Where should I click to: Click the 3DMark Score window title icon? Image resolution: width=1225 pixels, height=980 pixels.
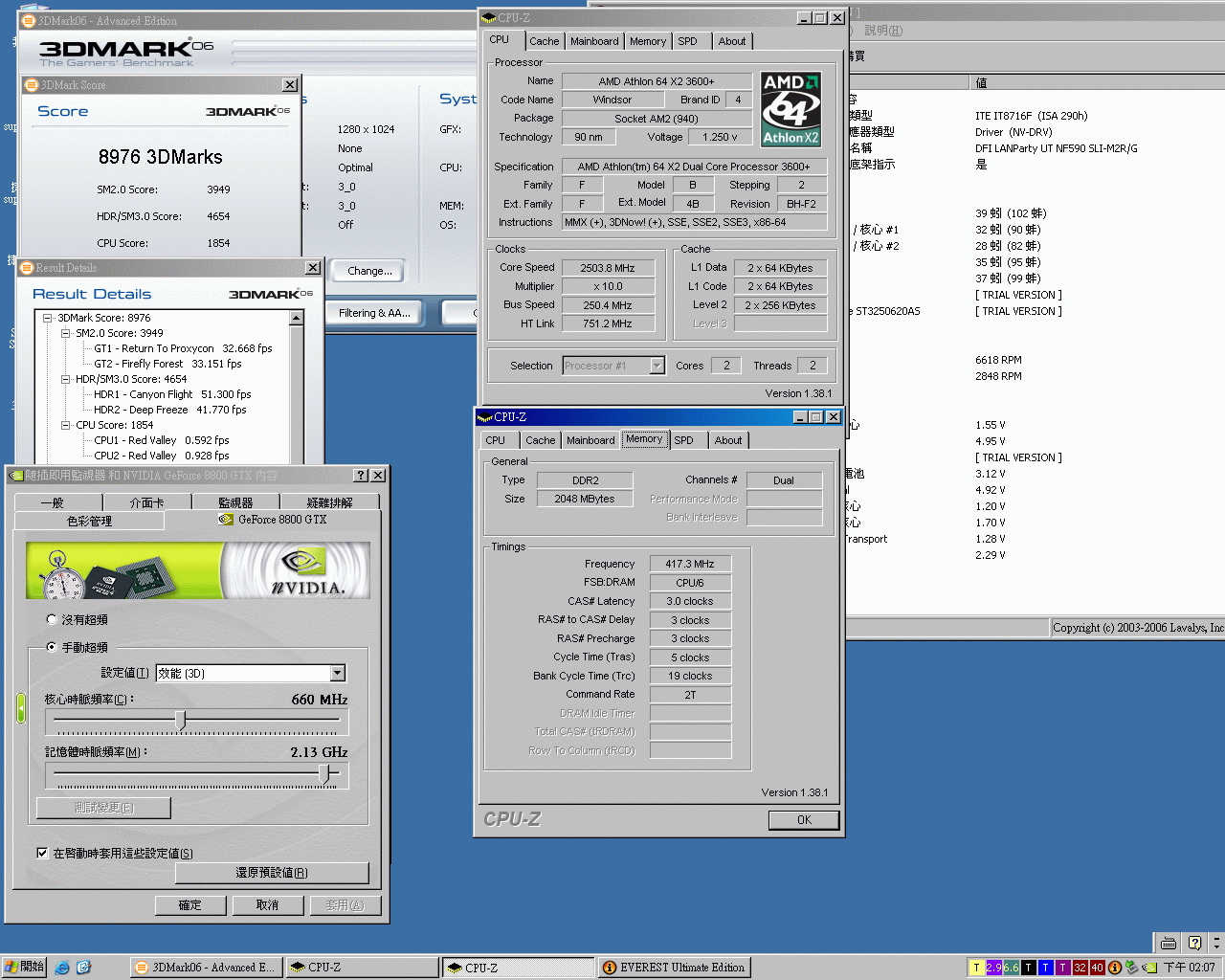31,85
